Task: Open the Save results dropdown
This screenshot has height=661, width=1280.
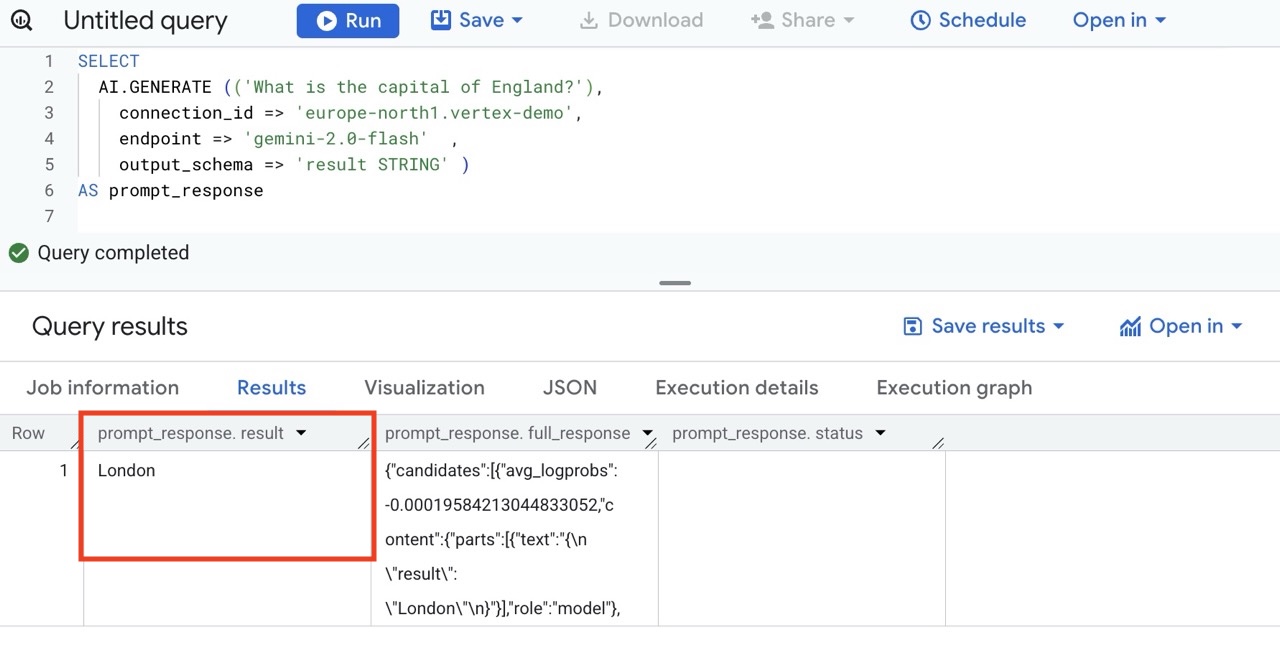Action: pos(983,326)
